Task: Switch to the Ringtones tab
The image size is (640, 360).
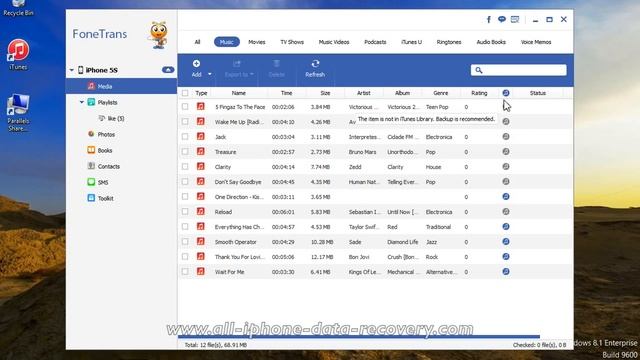Action: (449, 42)
